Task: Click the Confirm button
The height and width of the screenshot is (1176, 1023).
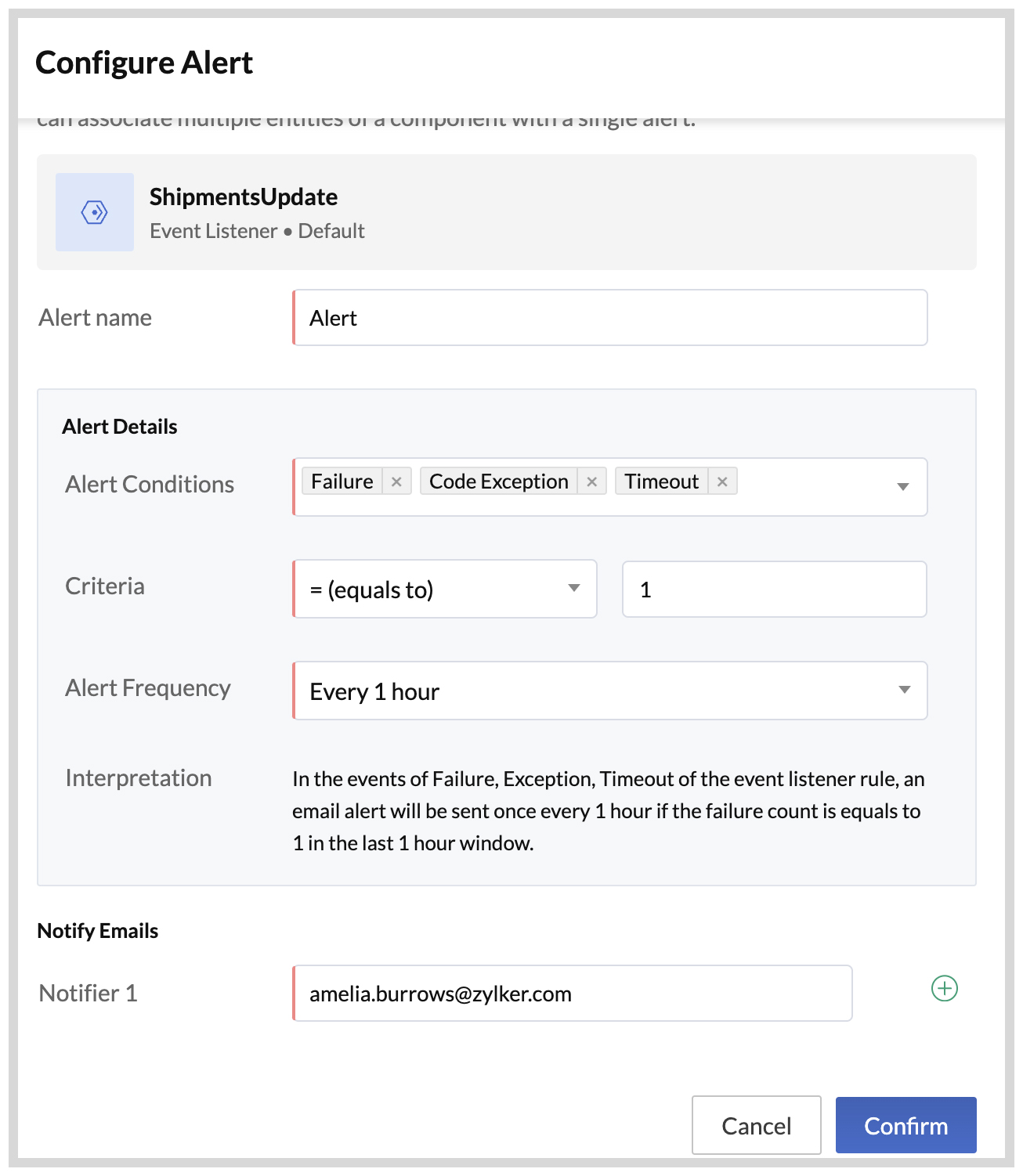Action: point(906,1125)
